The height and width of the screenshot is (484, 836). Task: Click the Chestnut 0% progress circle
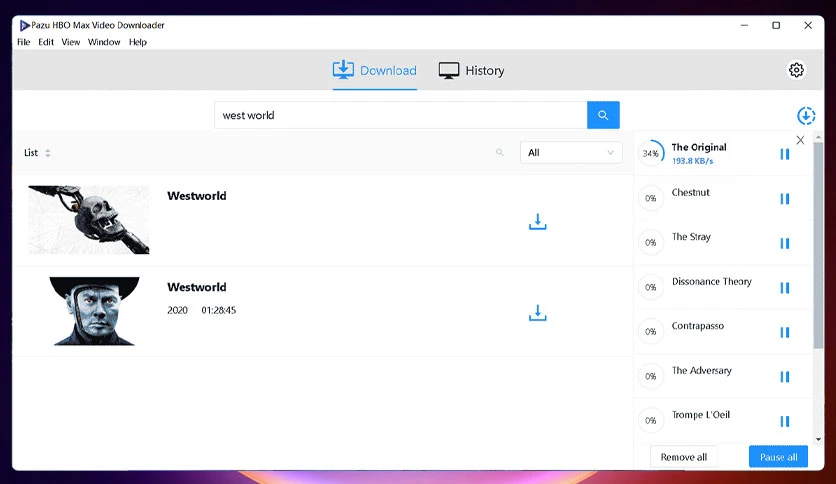(x=651, y=198)
